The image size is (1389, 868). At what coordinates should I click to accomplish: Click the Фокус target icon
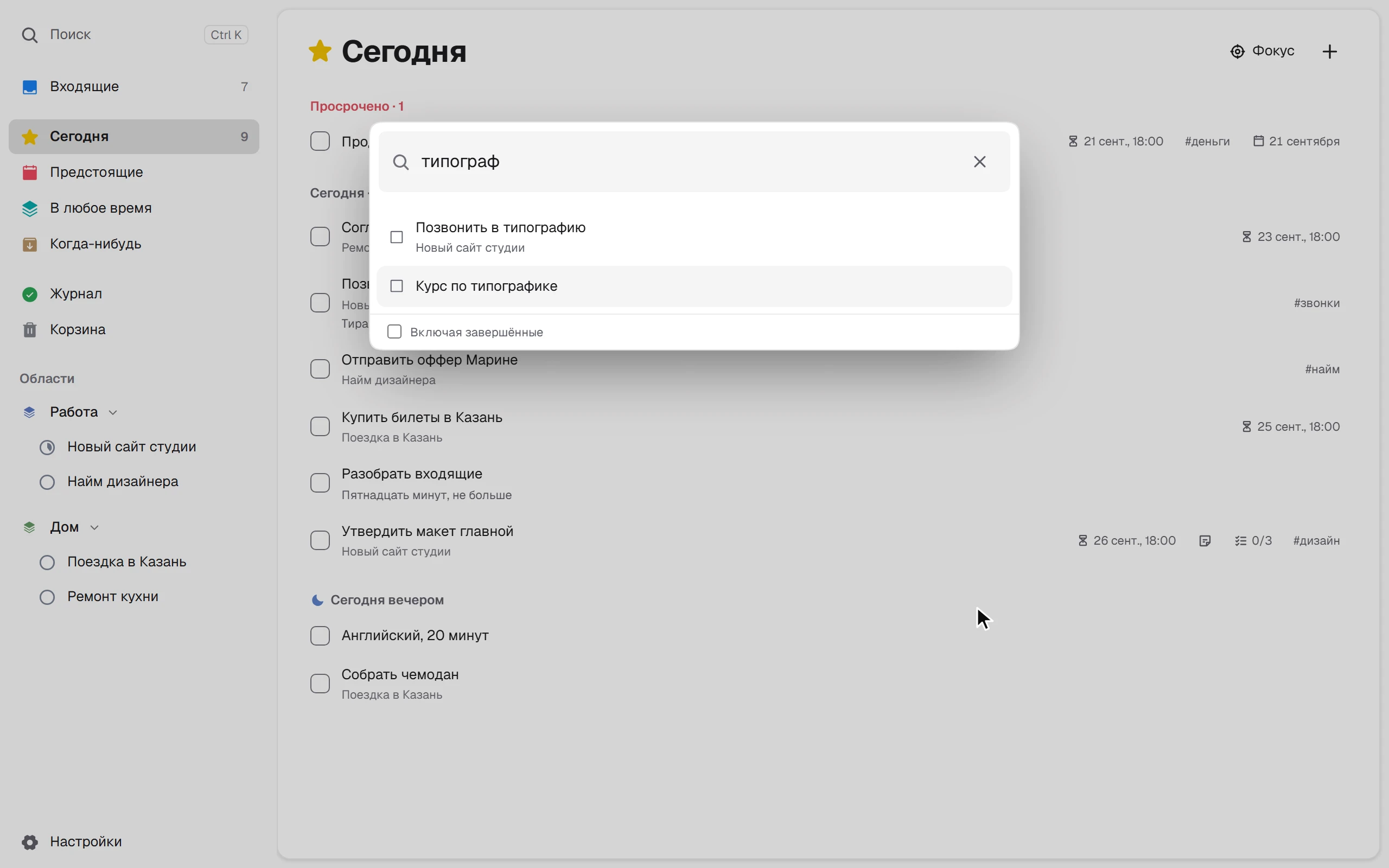1238,51
